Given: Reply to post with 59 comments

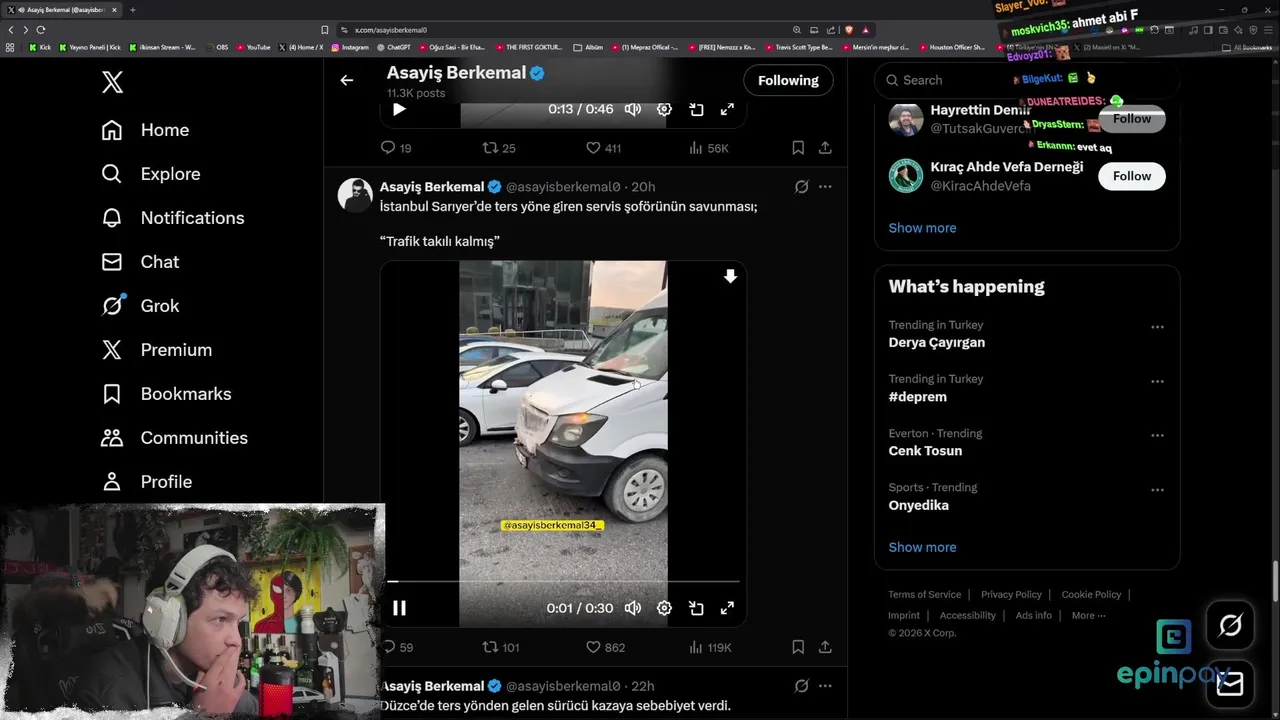Looking at the screenshot, I should pyautogui.click(x=397, y=647).
